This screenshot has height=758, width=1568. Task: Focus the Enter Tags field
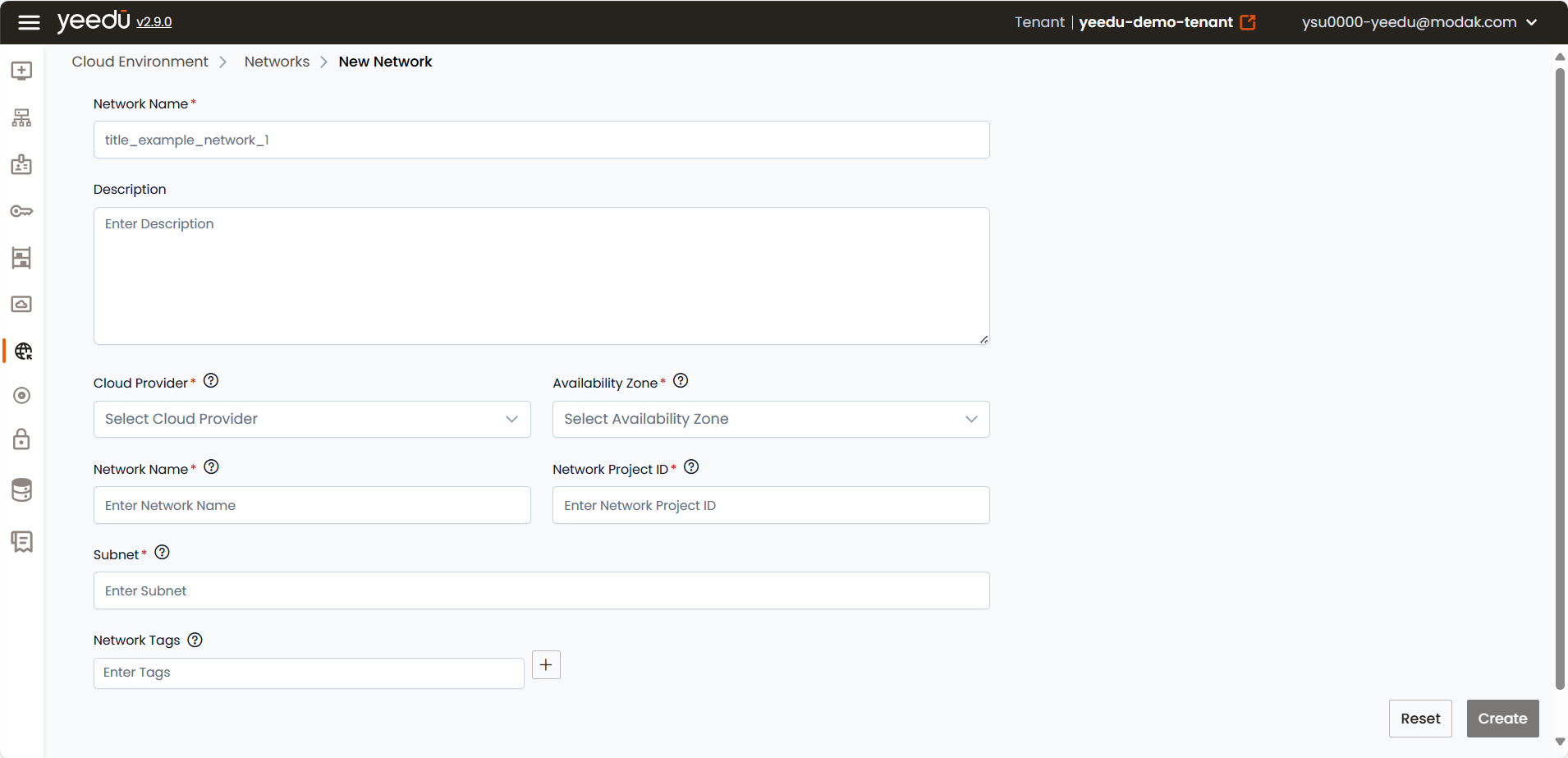pyautogui.click(x=309, y=673)
